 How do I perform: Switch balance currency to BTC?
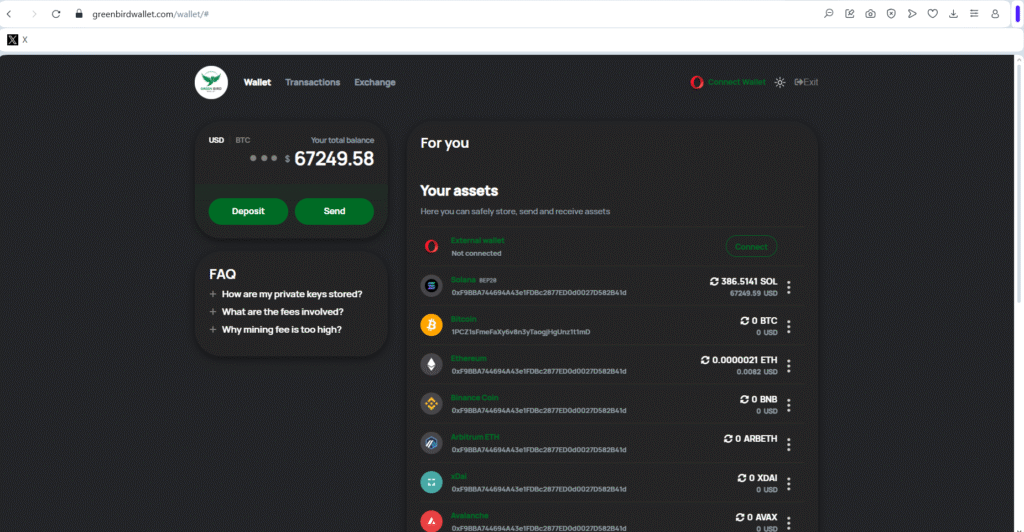tap(242, 140)
